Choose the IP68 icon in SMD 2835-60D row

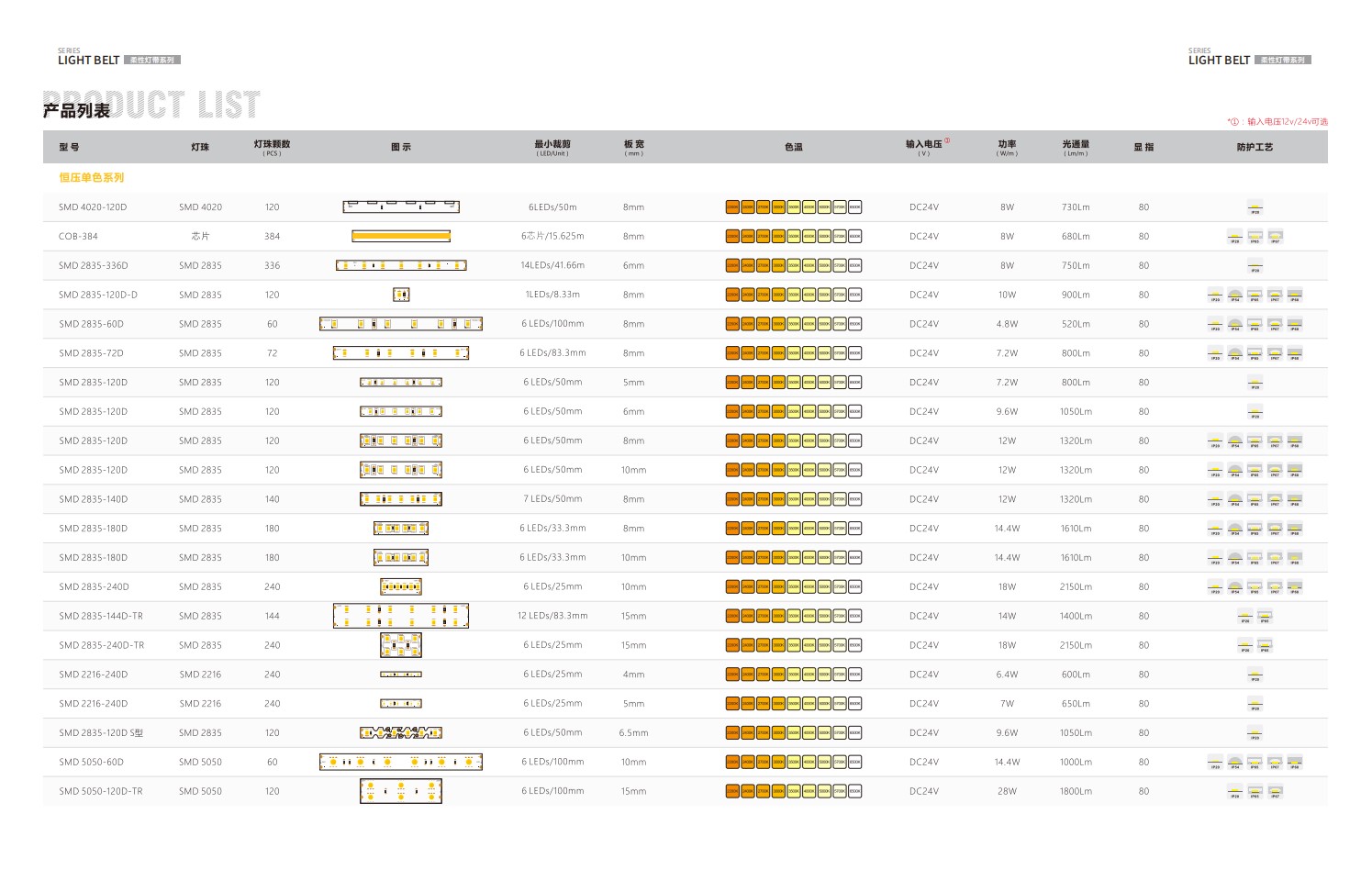(x=1295, y=325)
